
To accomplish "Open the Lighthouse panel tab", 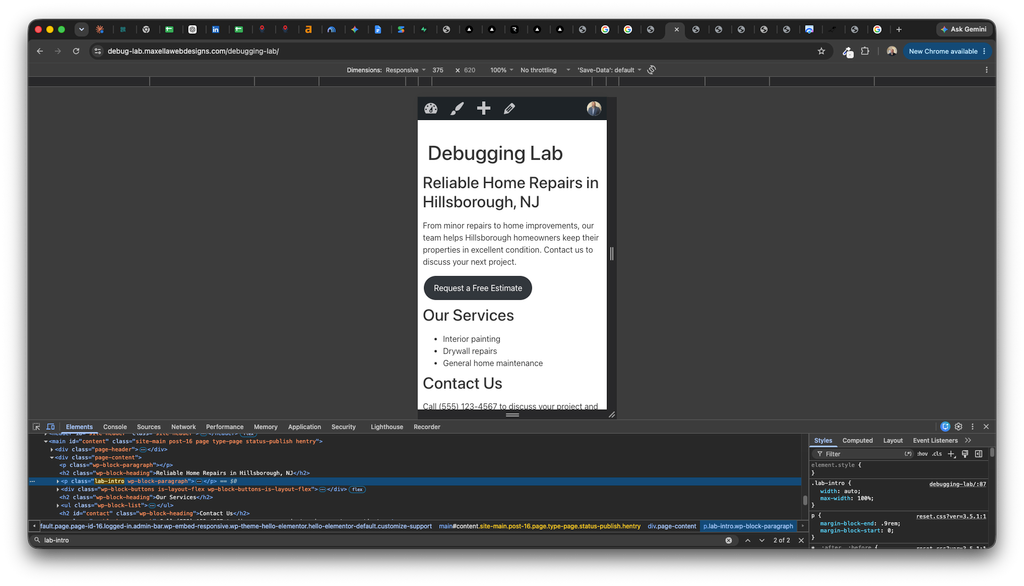I will [387, 427].
